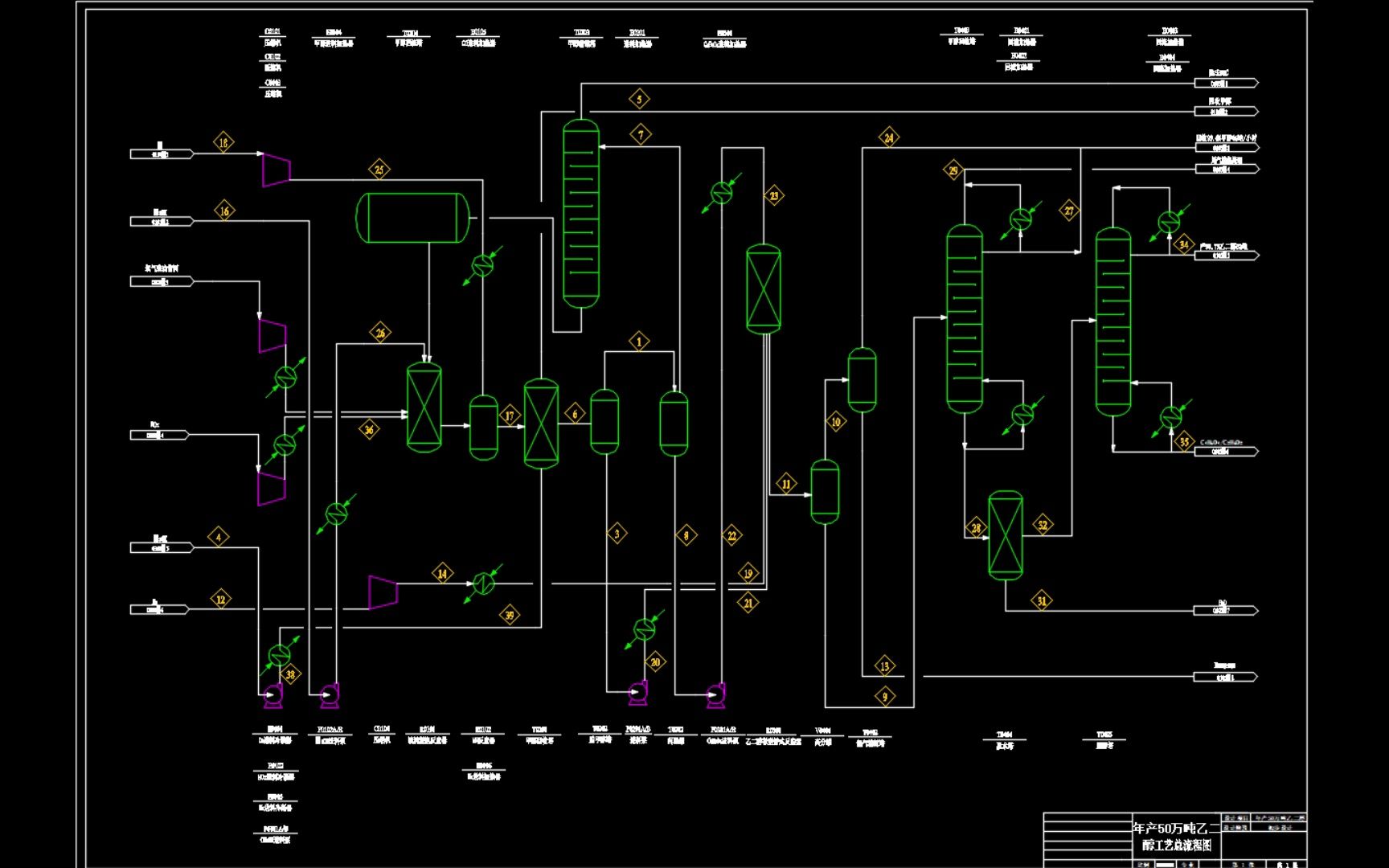This screenshot has height=868, width=1389.
Task: Select stream number 9 diamond tag
Action: coord(885,696)
